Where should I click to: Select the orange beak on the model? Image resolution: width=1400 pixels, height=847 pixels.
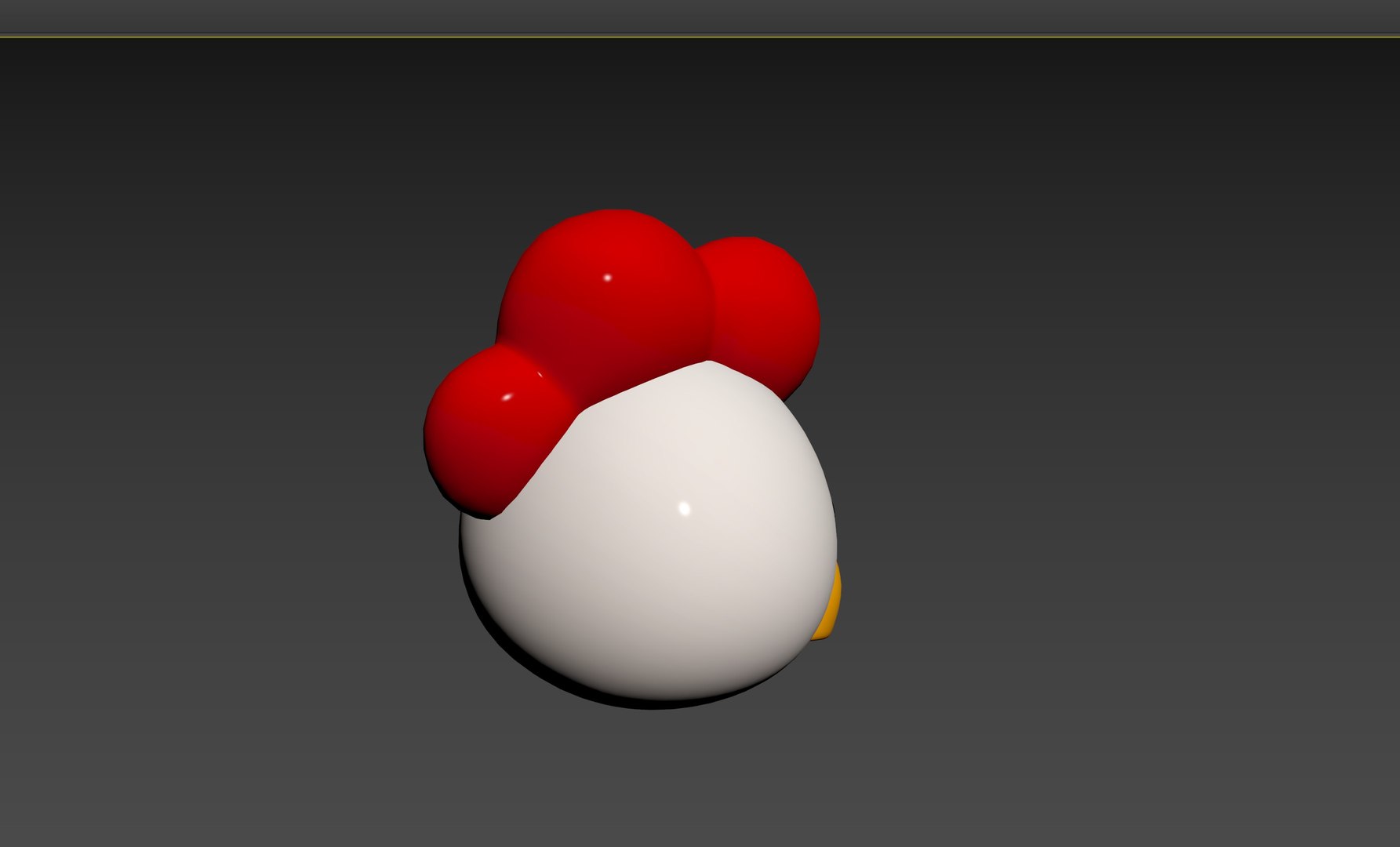pos(827,603)
